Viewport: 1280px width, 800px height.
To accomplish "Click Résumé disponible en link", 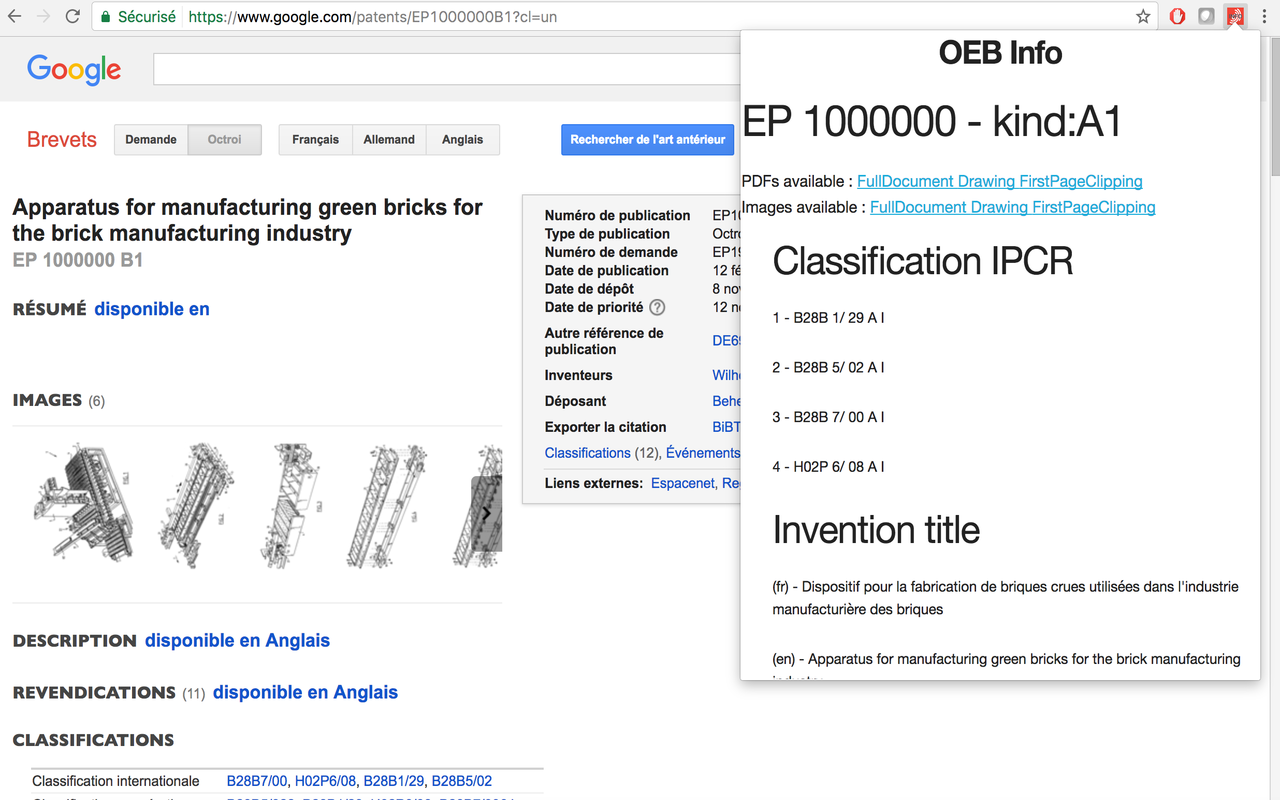I will coord(152,309).
